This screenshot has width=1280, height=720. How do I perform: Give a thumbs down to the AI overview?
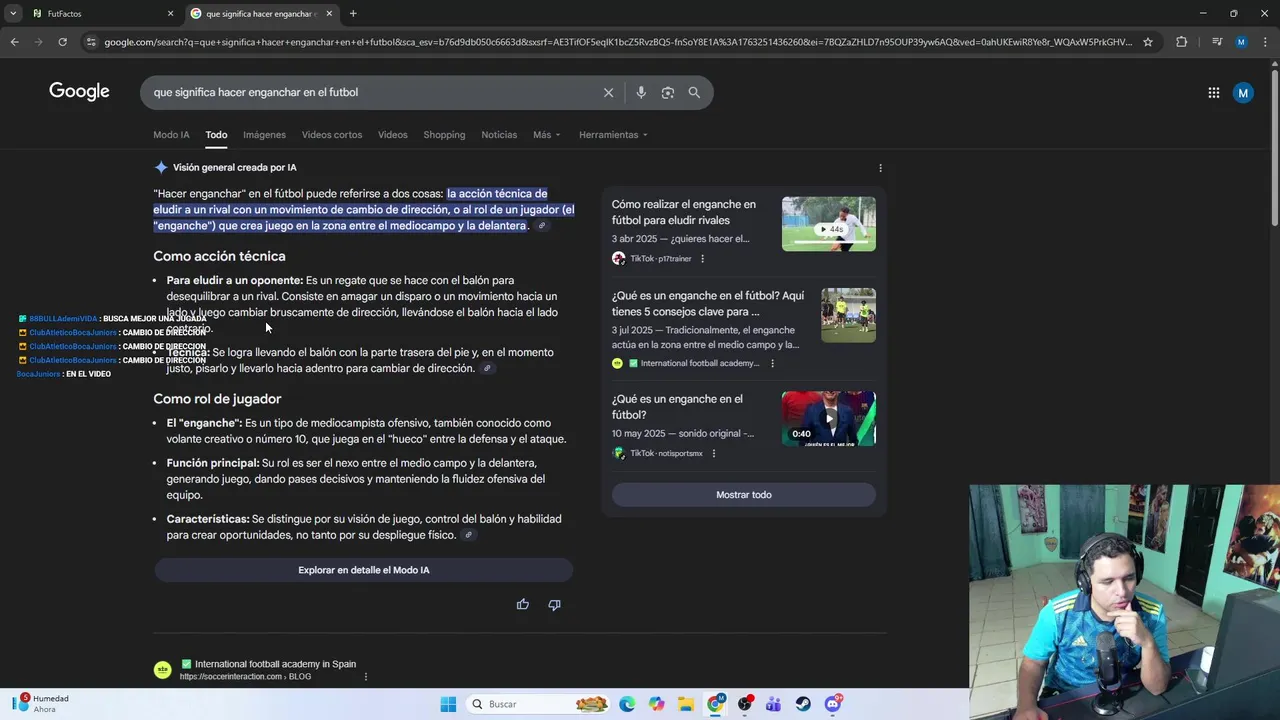coord(554,604)
